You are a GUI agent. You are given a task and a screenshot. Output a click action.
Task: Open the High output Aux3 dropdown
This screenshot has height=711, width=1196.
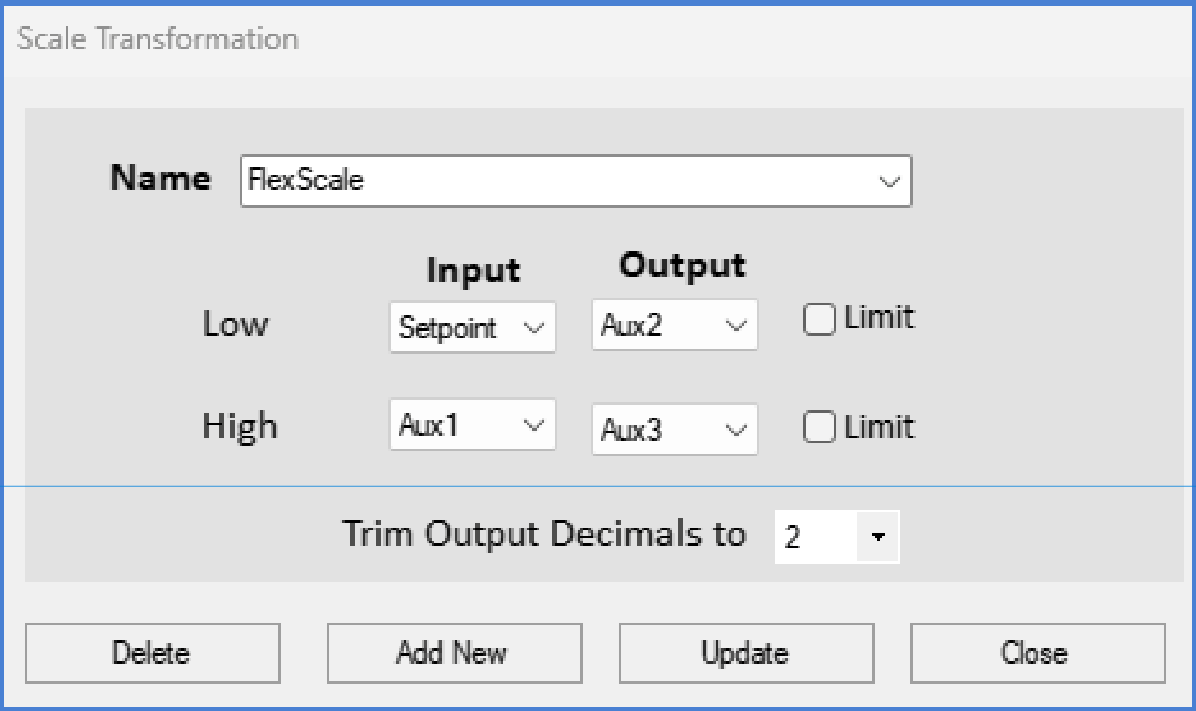674,429
